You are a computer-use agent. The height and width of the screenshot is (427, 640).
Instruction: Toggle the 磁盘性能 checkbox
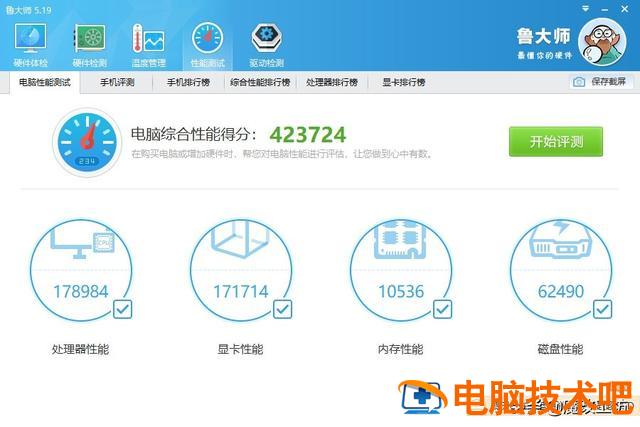coord(602,309)
